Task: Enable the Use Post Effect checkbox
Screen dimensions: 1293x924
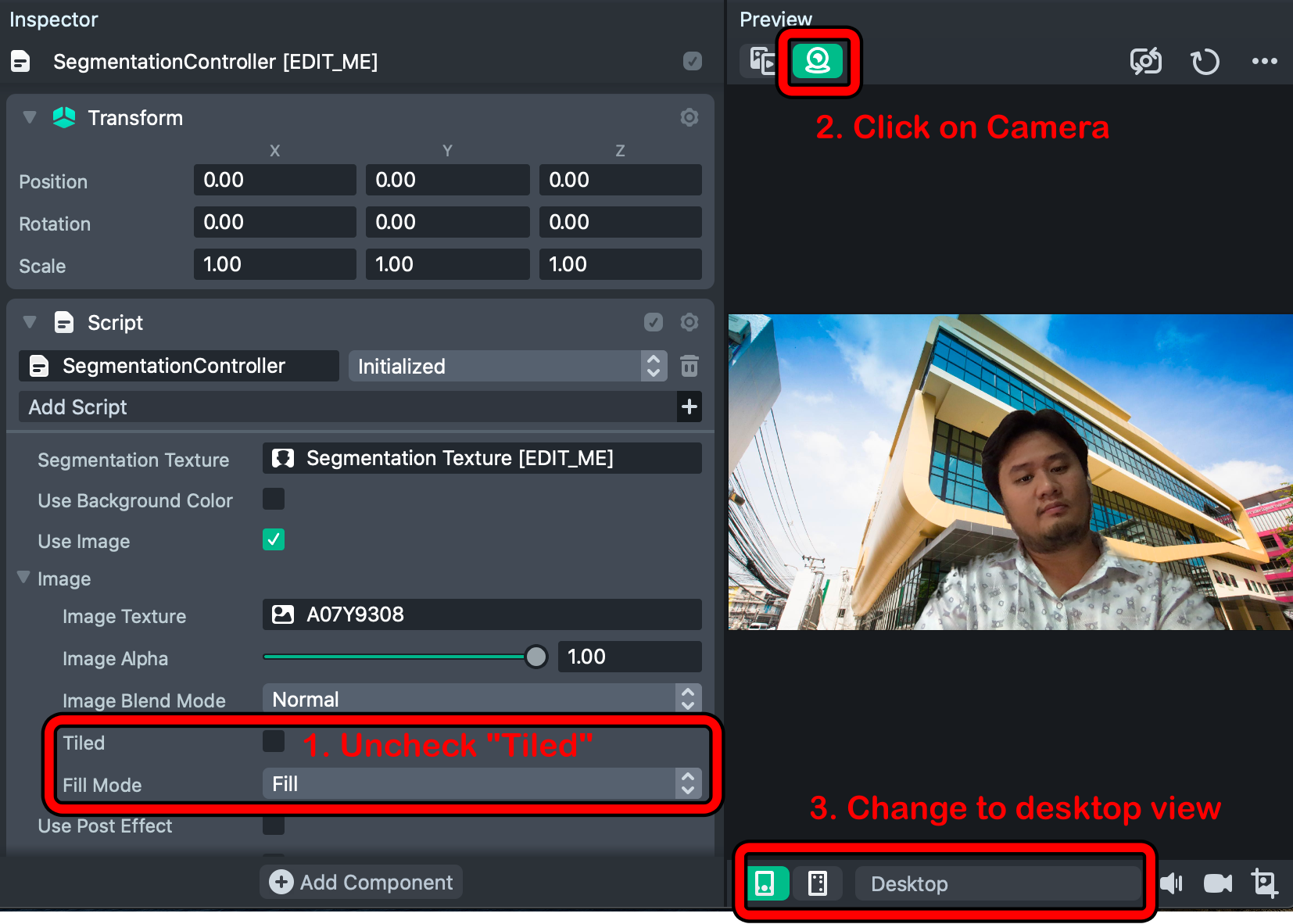Action: tap(274, 825)
